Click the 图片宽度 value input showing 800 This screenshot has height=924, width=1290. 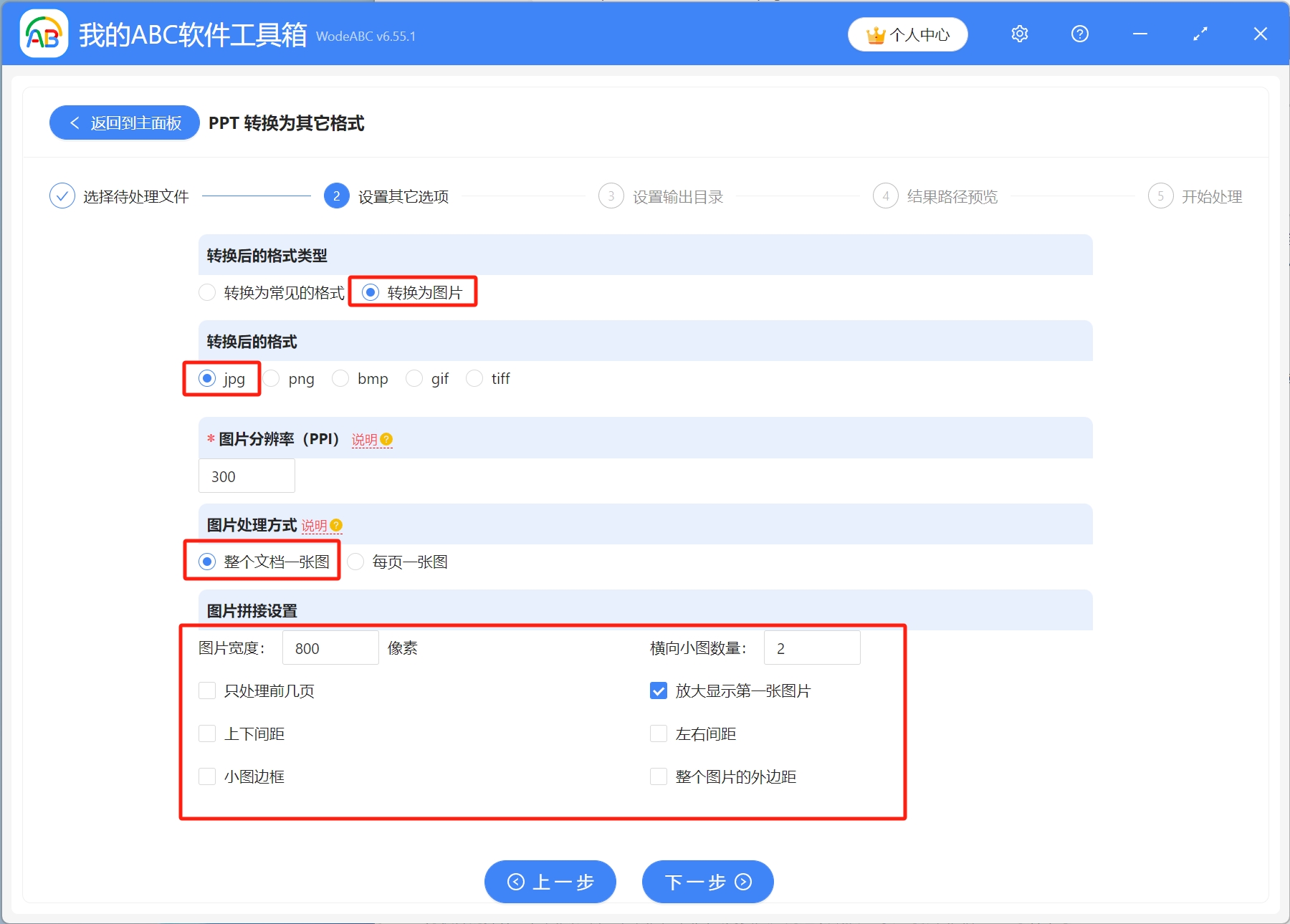330,647
